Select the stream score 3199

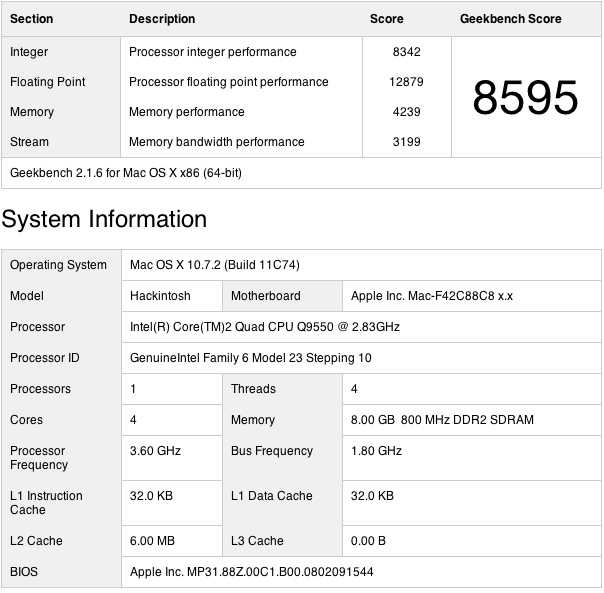[406, 142]
